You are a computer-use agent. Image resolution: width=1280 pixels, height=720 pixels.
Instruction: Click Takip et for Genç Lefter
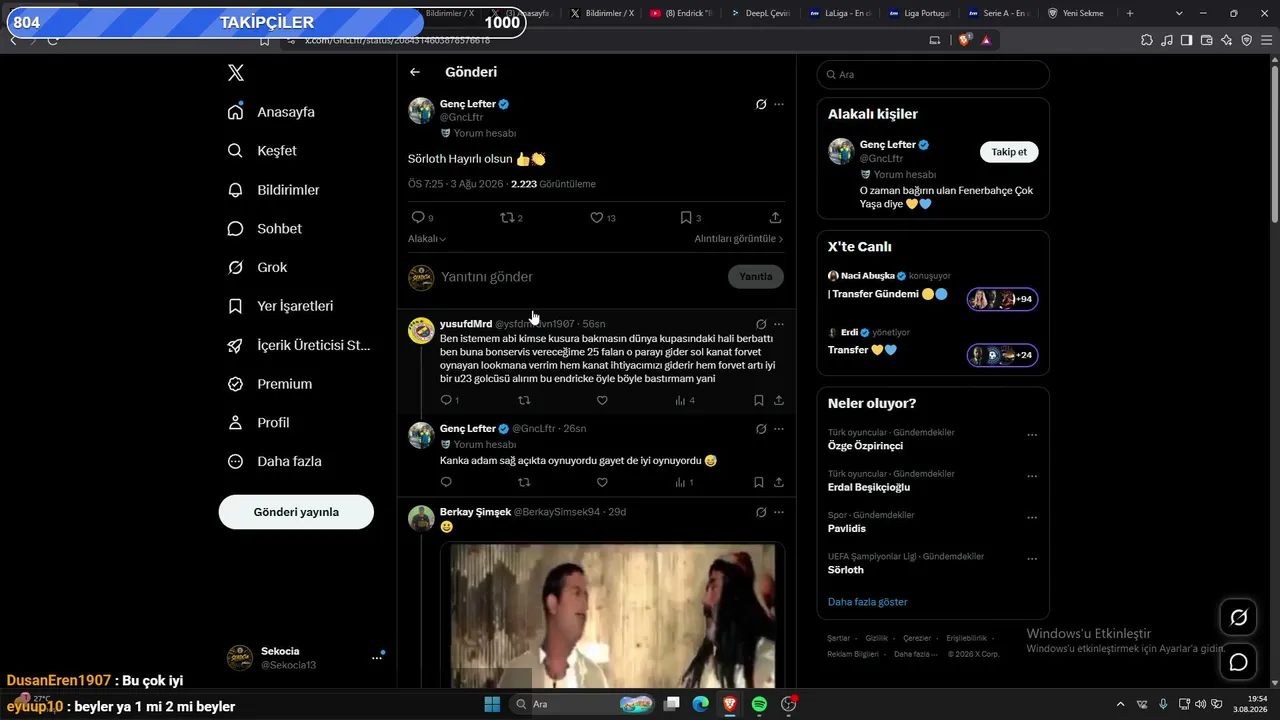[1009, 152]
